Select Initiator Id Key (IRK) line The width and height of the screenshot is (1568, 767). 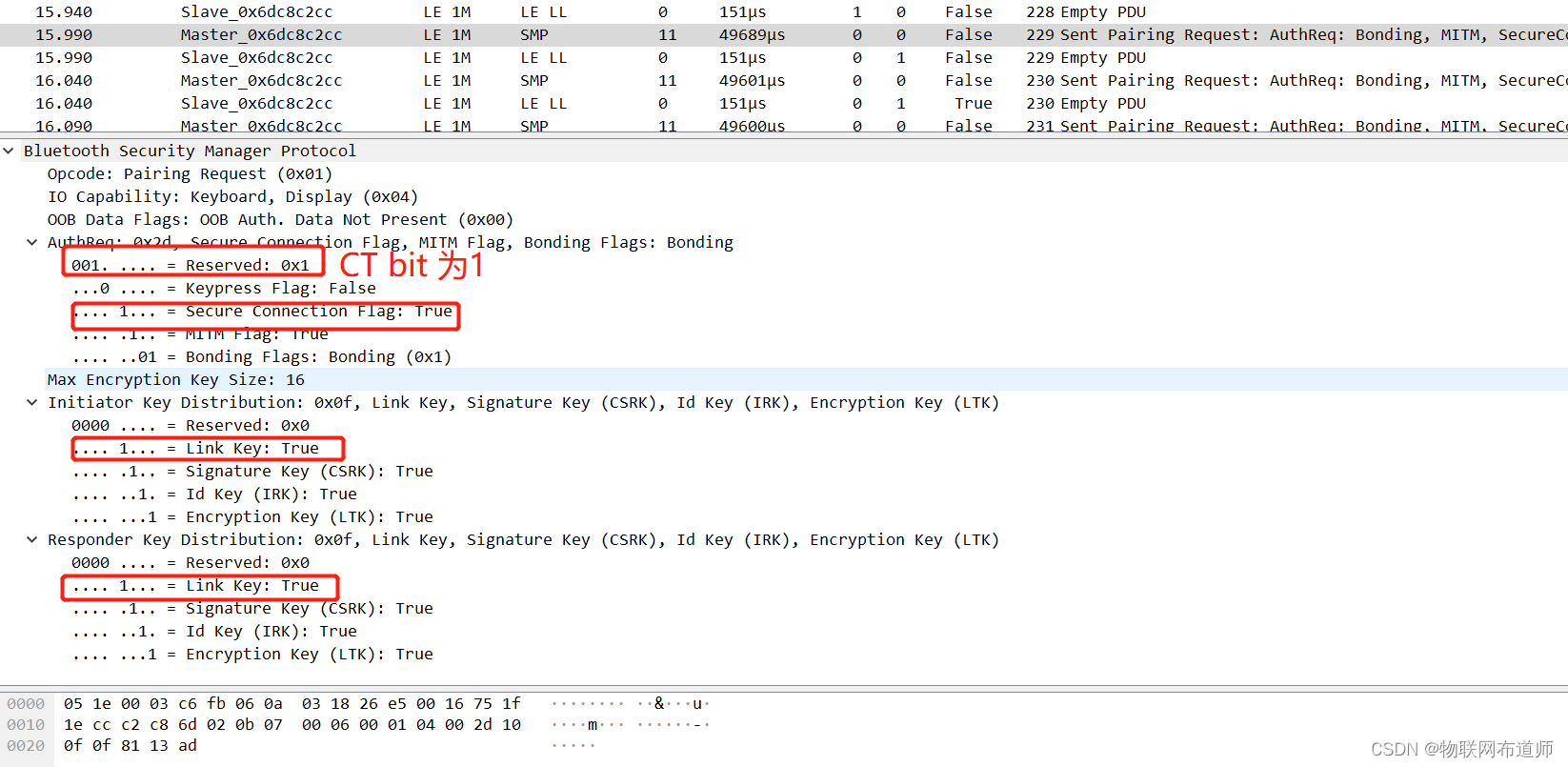[214, 494]
